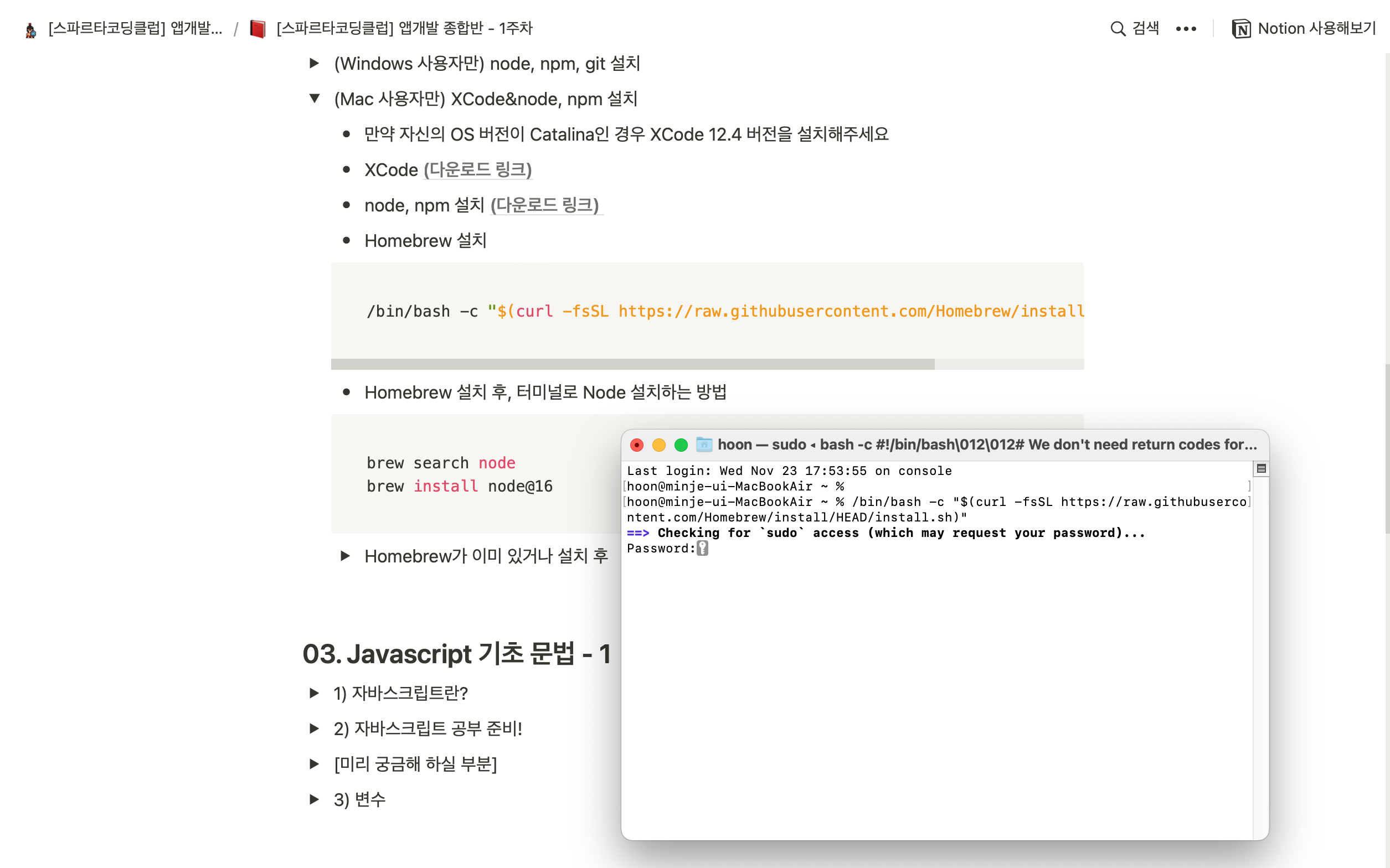Click the 검색 search label

tap(1145, 28)
